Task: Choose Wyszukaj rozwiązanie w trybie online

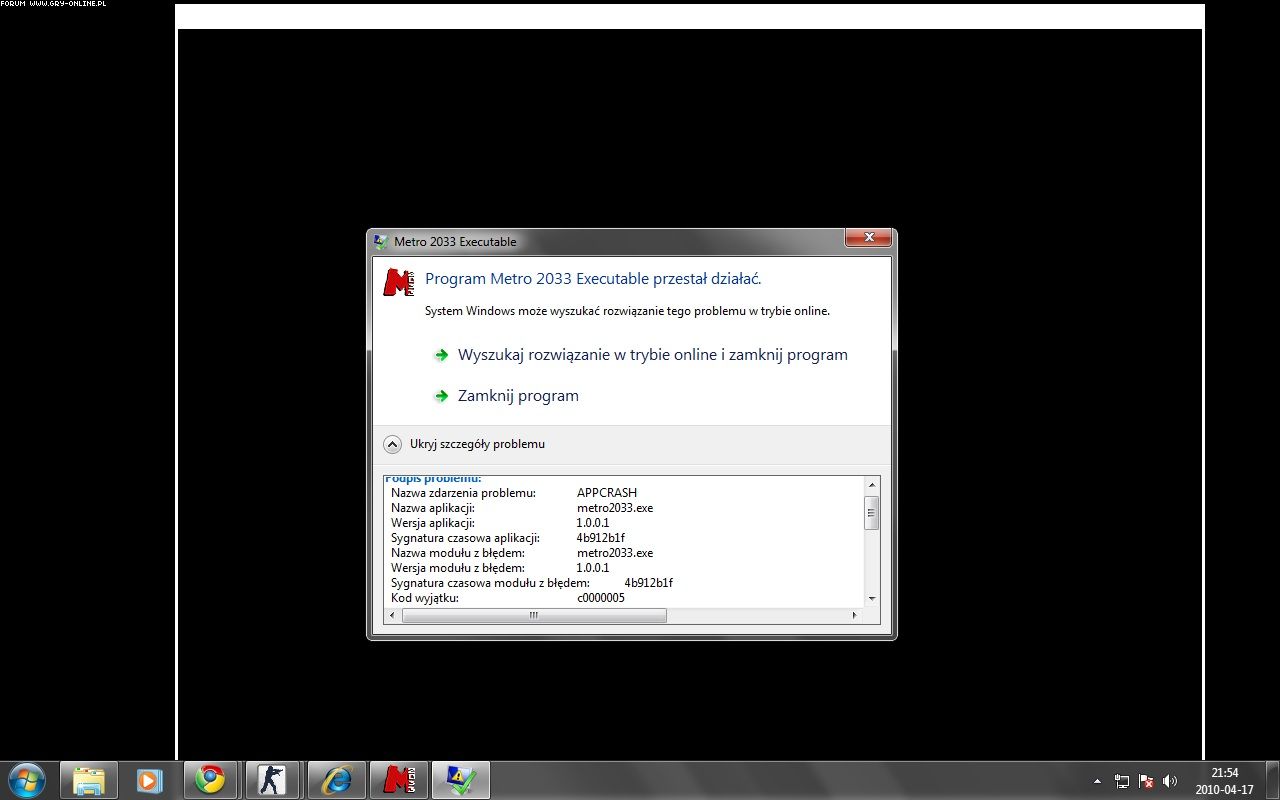Action: point(652,355)
